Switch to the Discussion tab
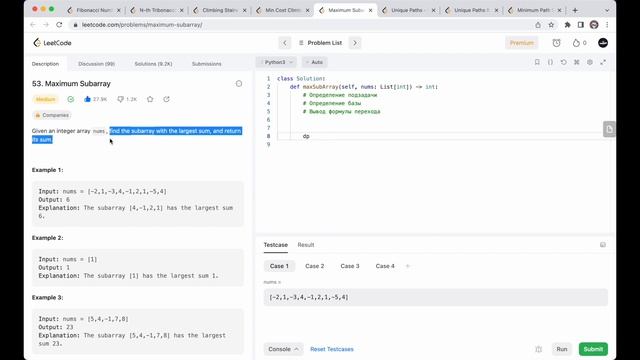 tap(96, 64)
